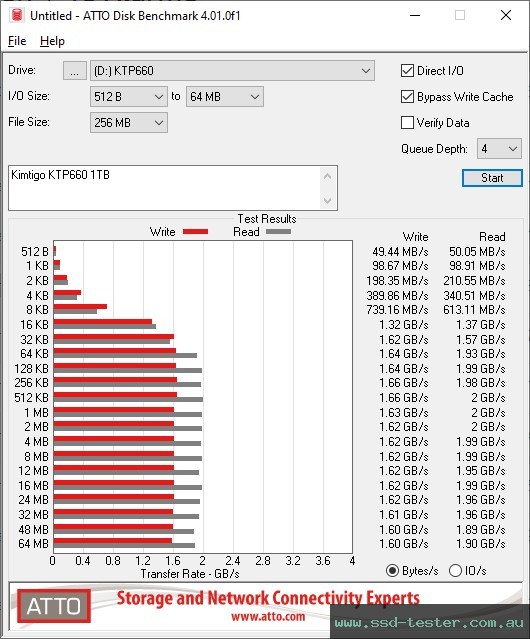Click the 512 B write value 49.44 MB/s
The image size is (530, 639).
pyautogui.click(x=400, y=252)
